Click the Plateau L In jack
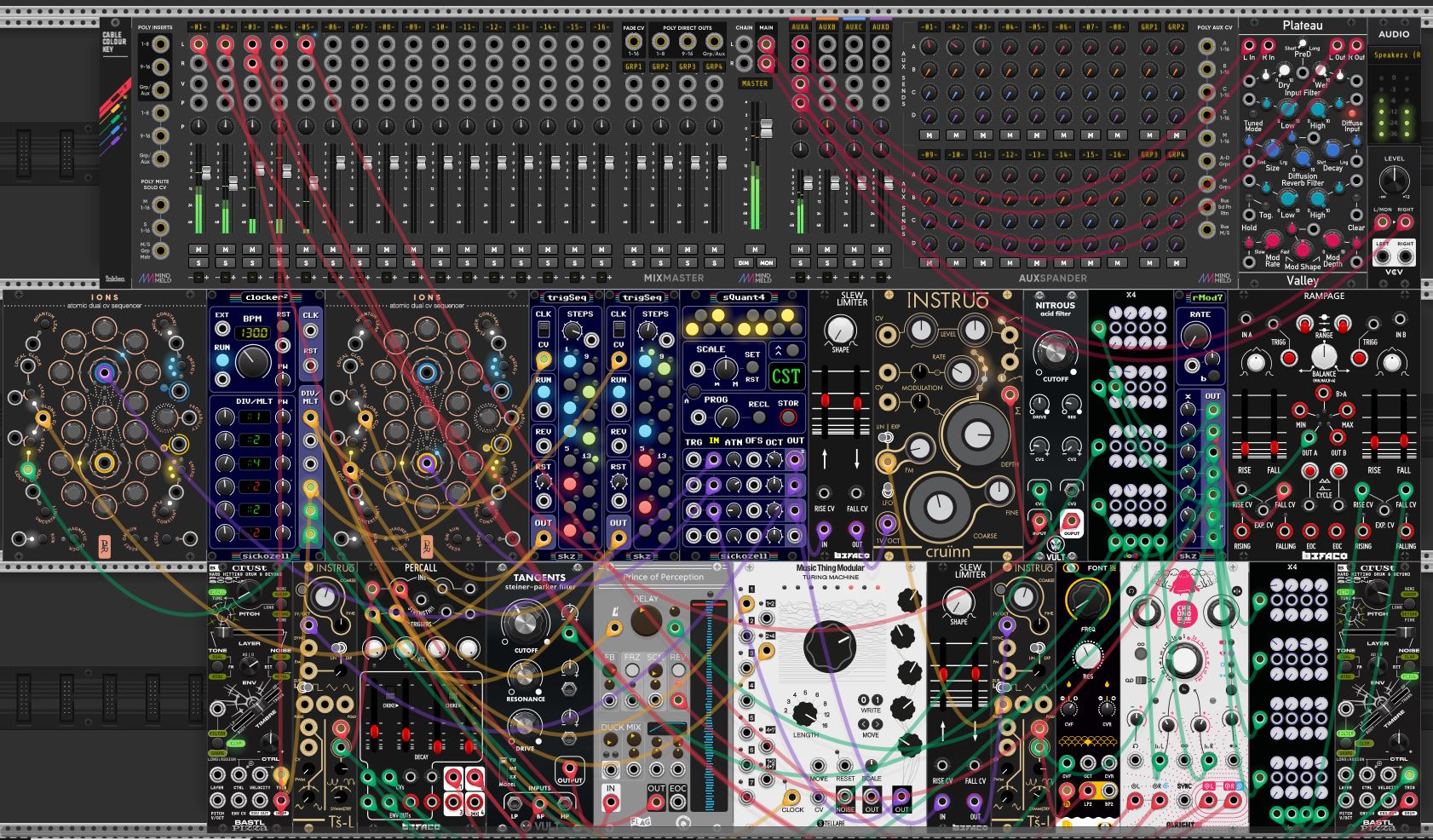 pyautogui.click(x=1249, y=45)
